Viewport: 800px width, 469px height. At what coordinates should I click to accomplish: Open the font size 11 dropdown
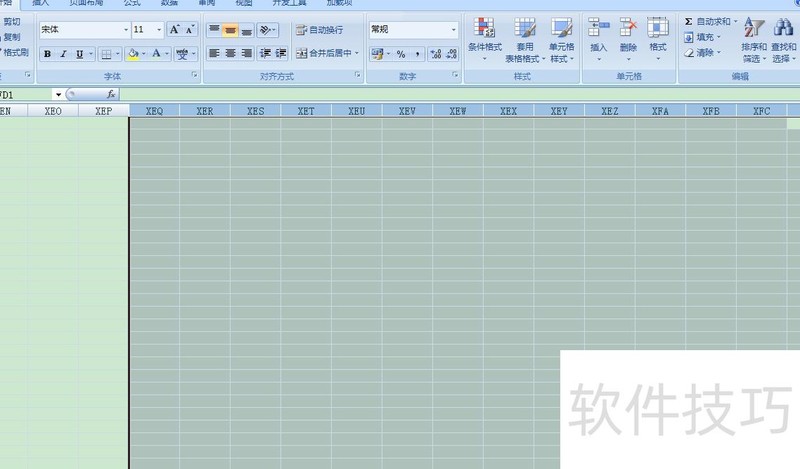click(159, 30)
